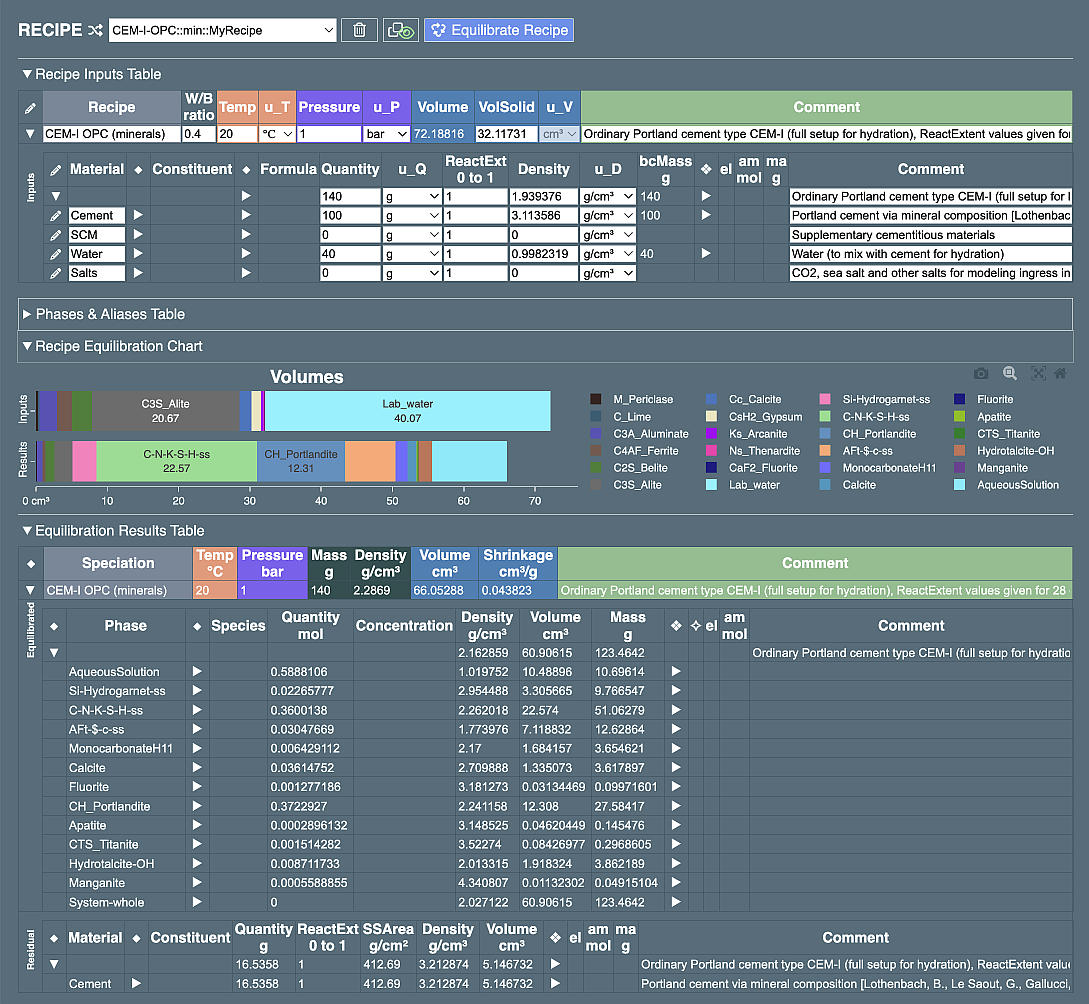This screenshot has height=1004, width=1089.
Task: Click the pencil icon in the Recipe header row
Action: tap(29, 107)
